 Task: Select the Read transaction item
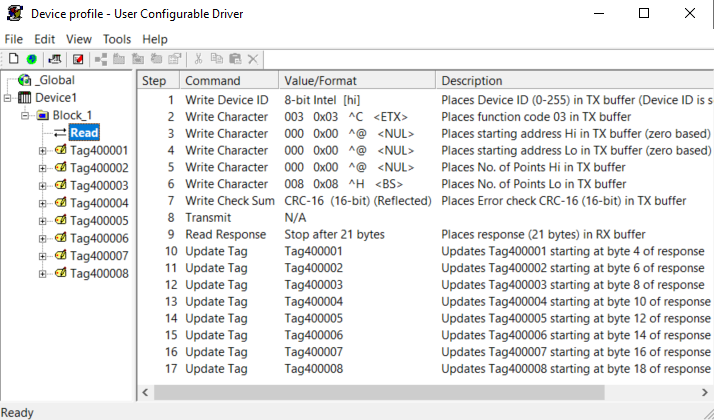coord(84,133)
